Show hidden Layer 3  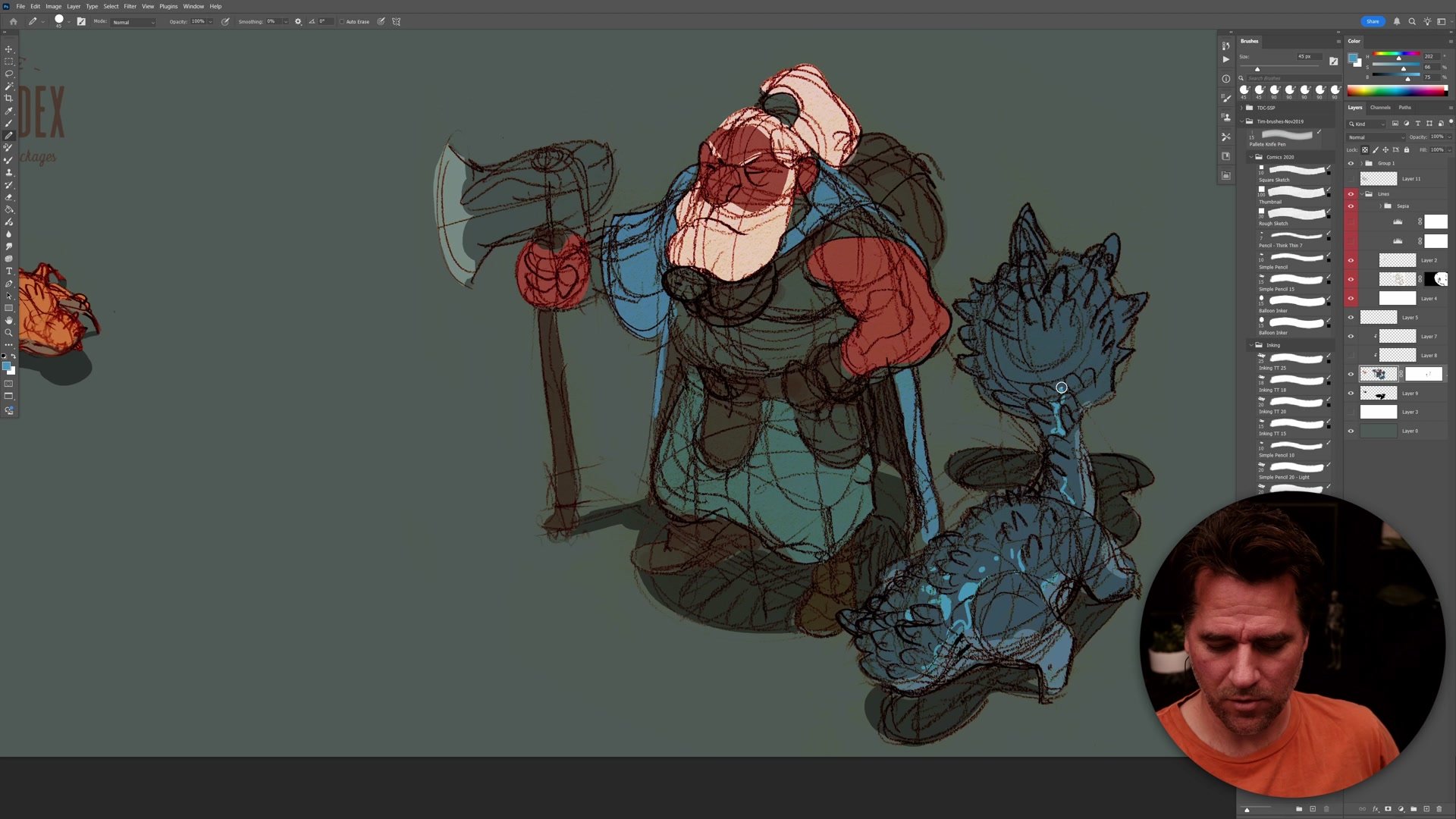point(1351,412)
